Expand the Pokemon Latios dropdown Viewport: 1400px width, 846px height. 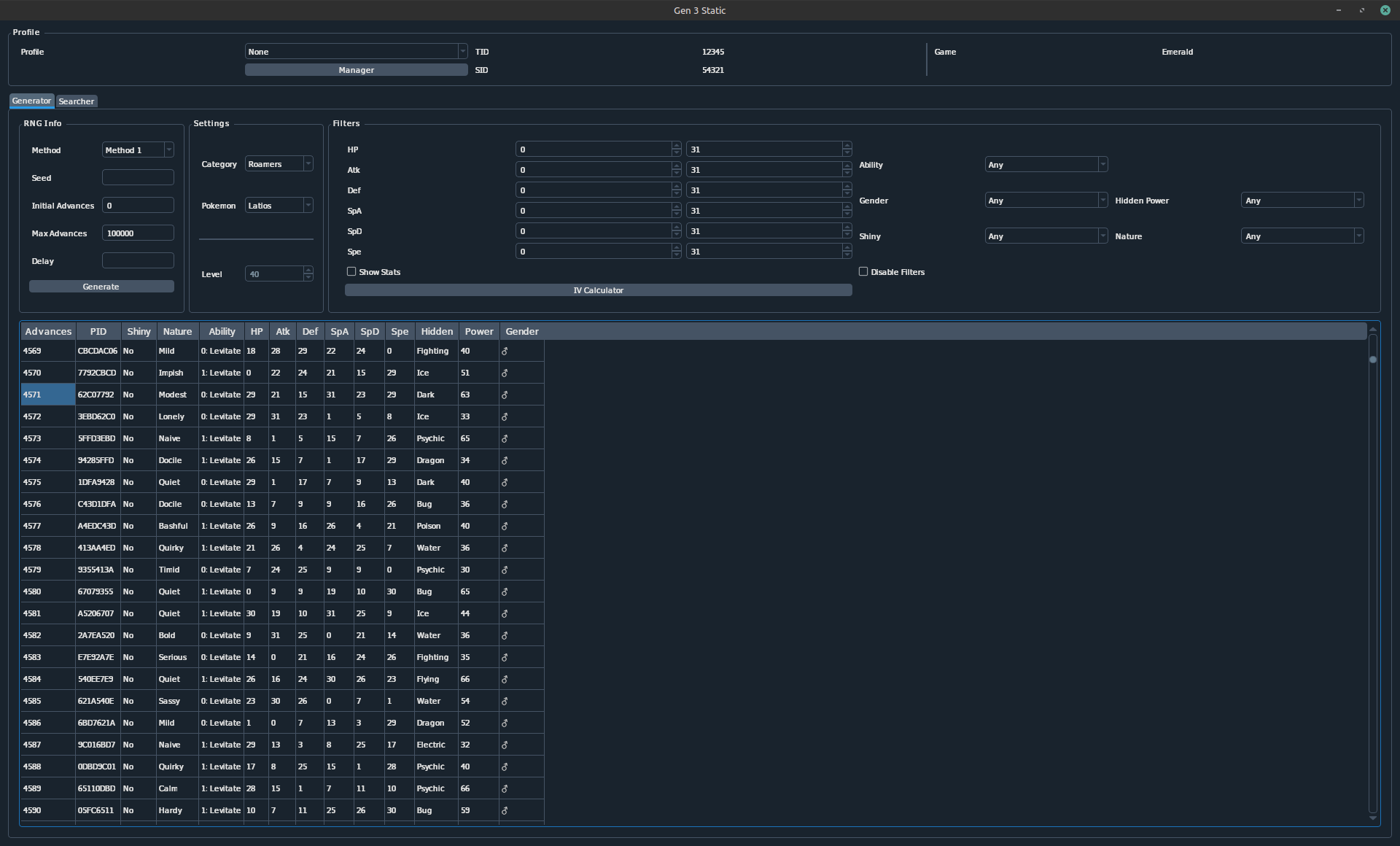[279, 206]
